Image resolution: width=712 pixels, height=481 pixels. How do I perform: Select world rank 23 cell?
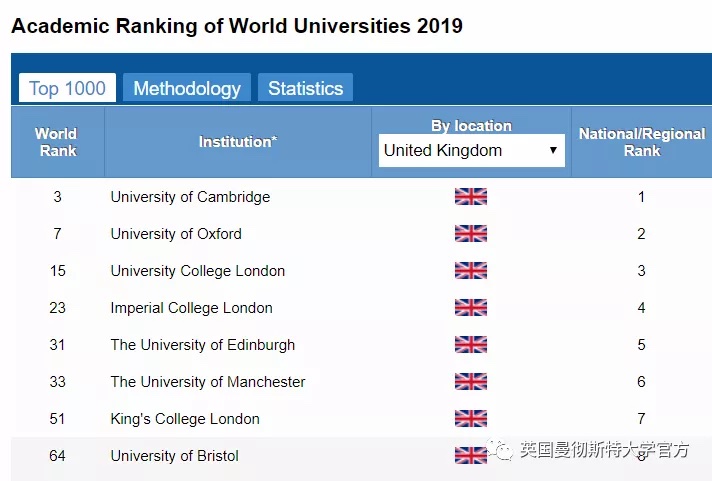coord(58,307)
